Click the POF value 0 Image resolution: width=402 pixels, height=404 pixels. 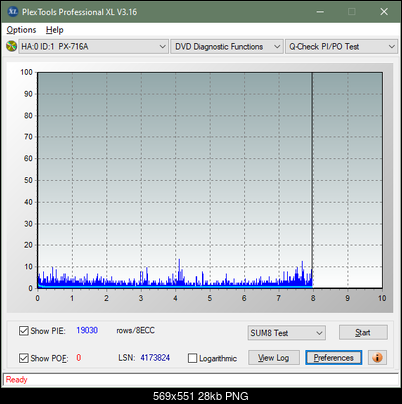(79, 358)
